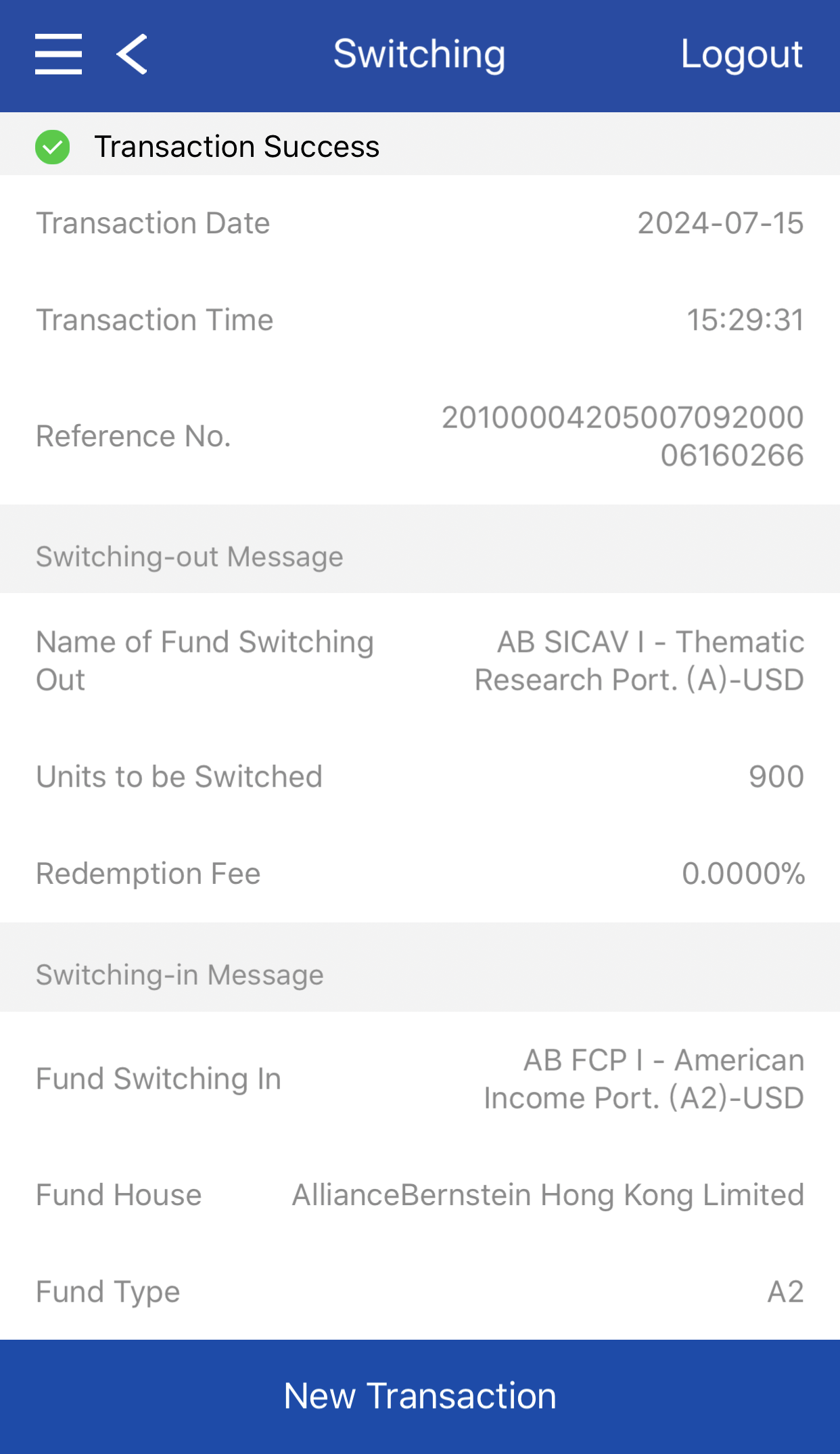The width and height of the screenshot is (840, 1454).
Task: Tap the Switching page title
Action: [x=419, y=54]
